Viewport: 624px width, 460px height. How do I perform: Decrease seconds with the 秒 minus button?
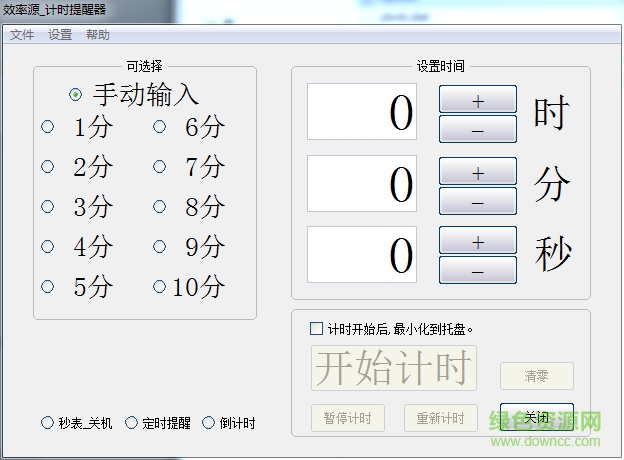(x=478, y=270)
